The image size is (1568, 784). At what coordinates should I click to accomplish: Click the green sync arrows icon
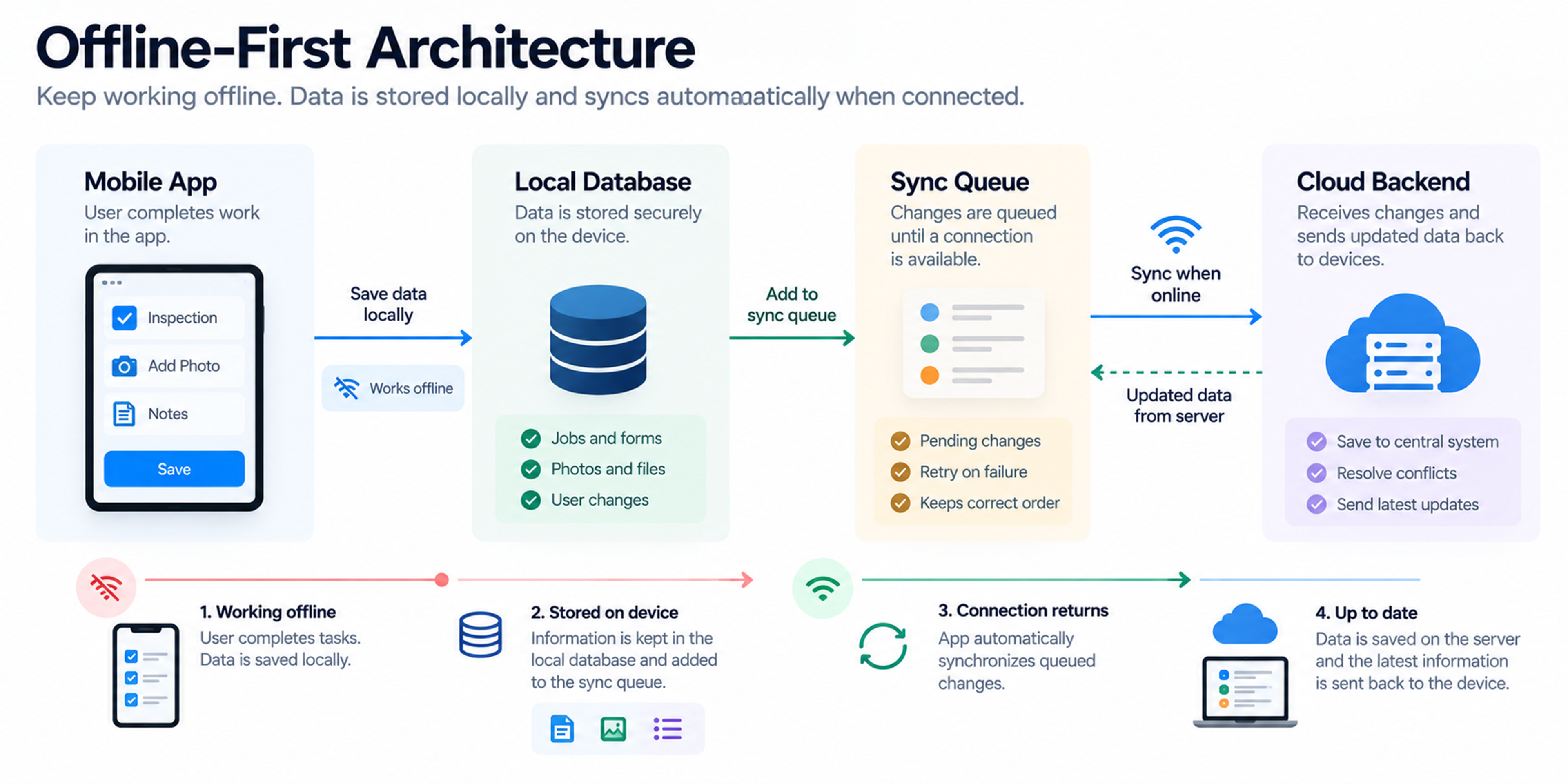coord(882,646)
